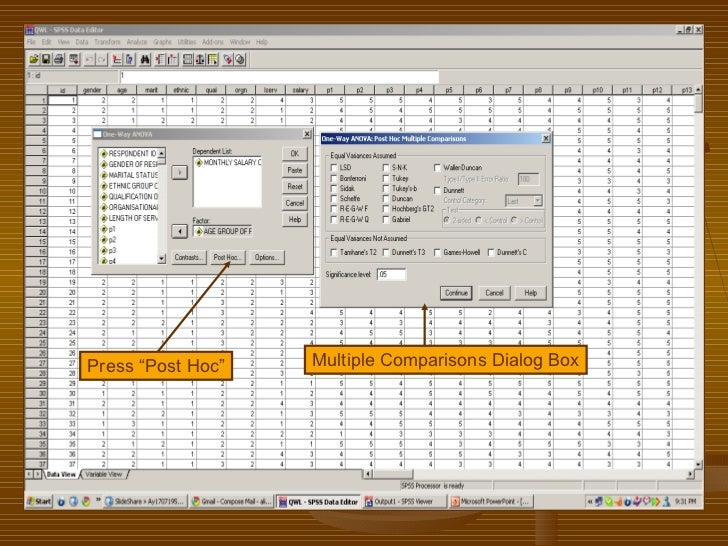Open the Dialog Recall toolbar icon

point(74,59)
